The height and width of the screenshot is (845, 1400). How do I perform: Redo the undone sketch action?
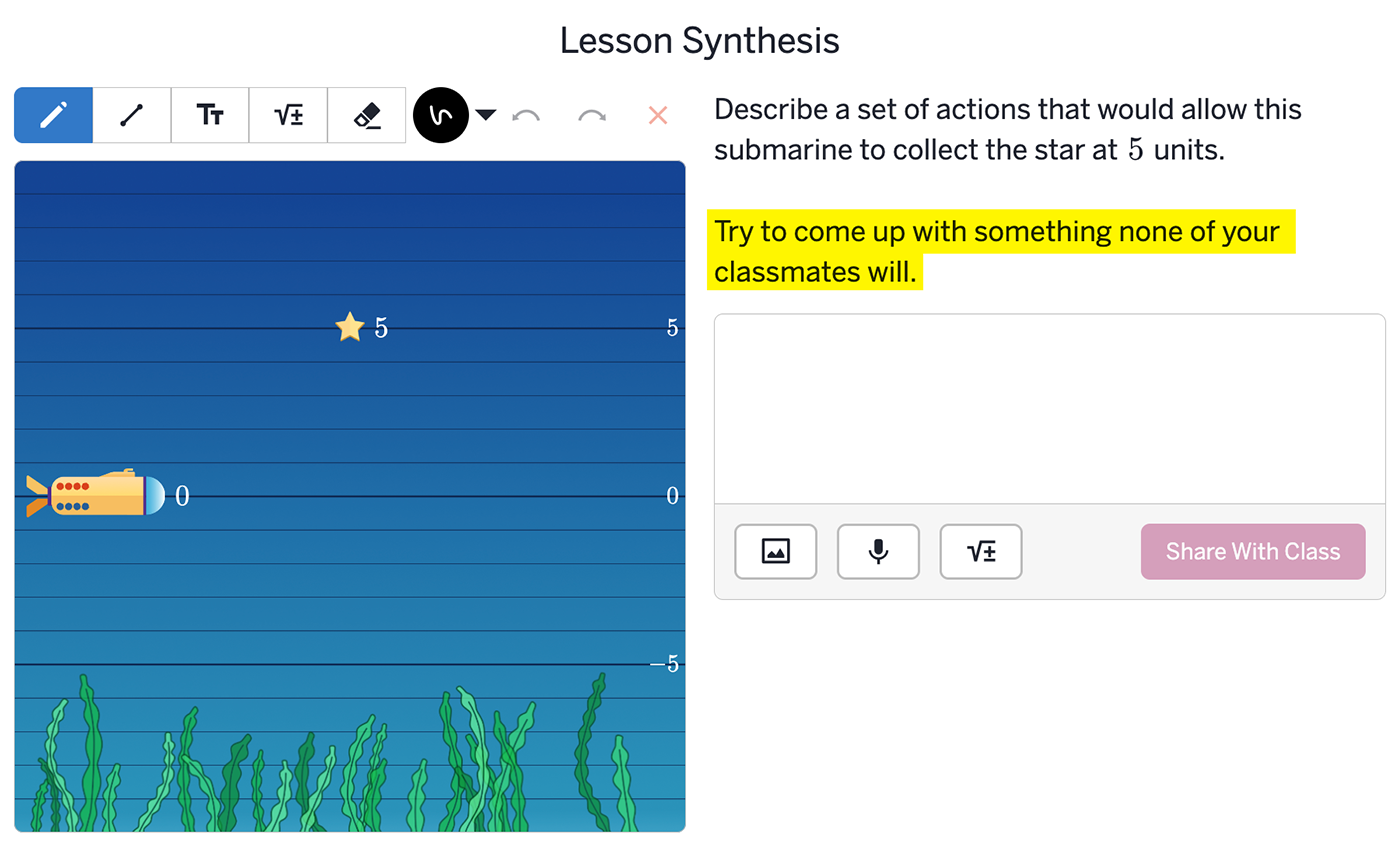coord(591,115)
